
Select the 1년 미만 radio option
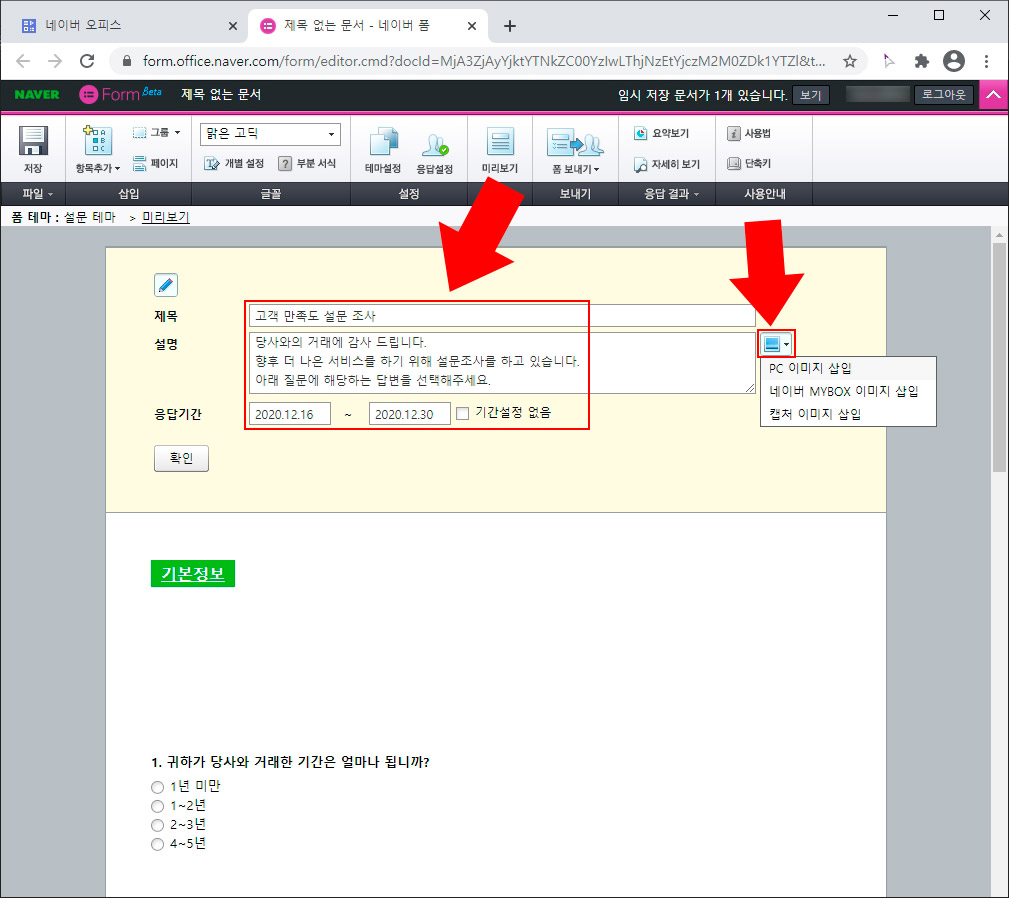pyautogui.click(x=157, y=787)
